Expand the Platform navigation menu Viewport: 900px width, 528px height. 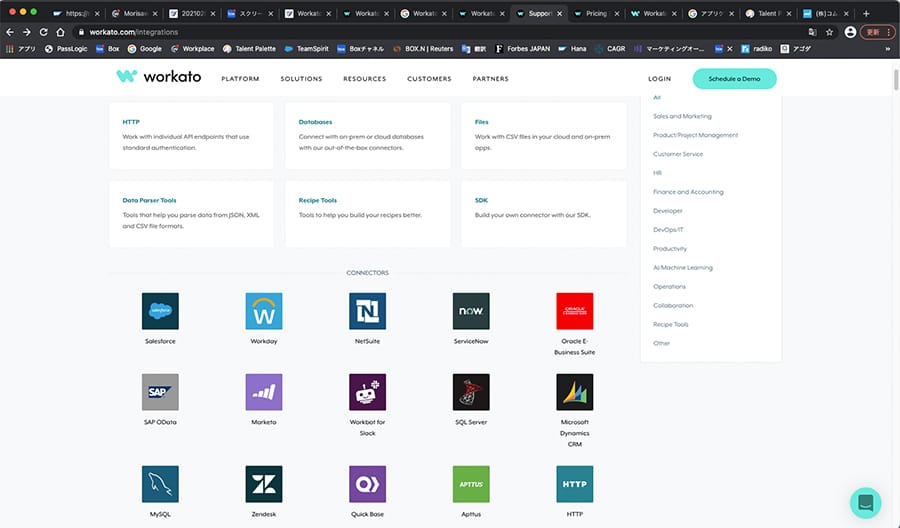pyautogui.click(x=240, y=79)
